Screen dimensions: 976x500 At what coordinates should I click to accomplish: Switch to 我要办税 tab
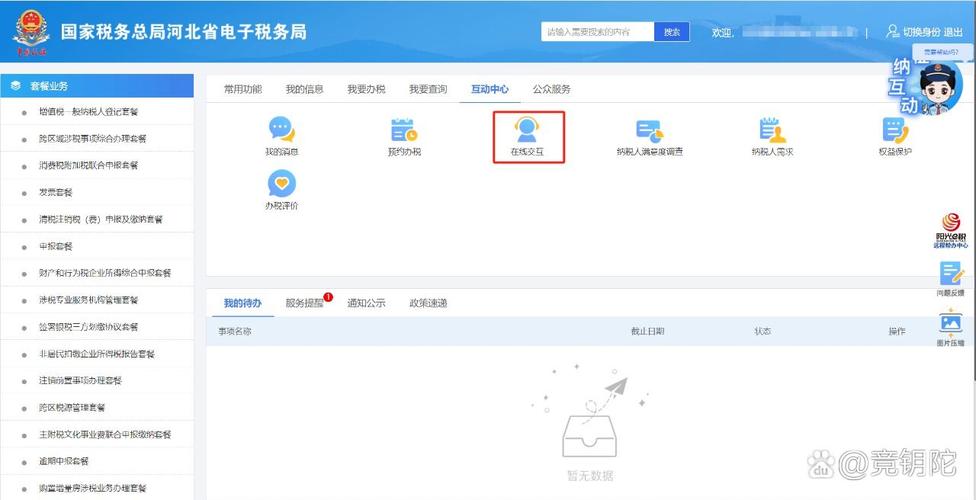click(366, 89)
